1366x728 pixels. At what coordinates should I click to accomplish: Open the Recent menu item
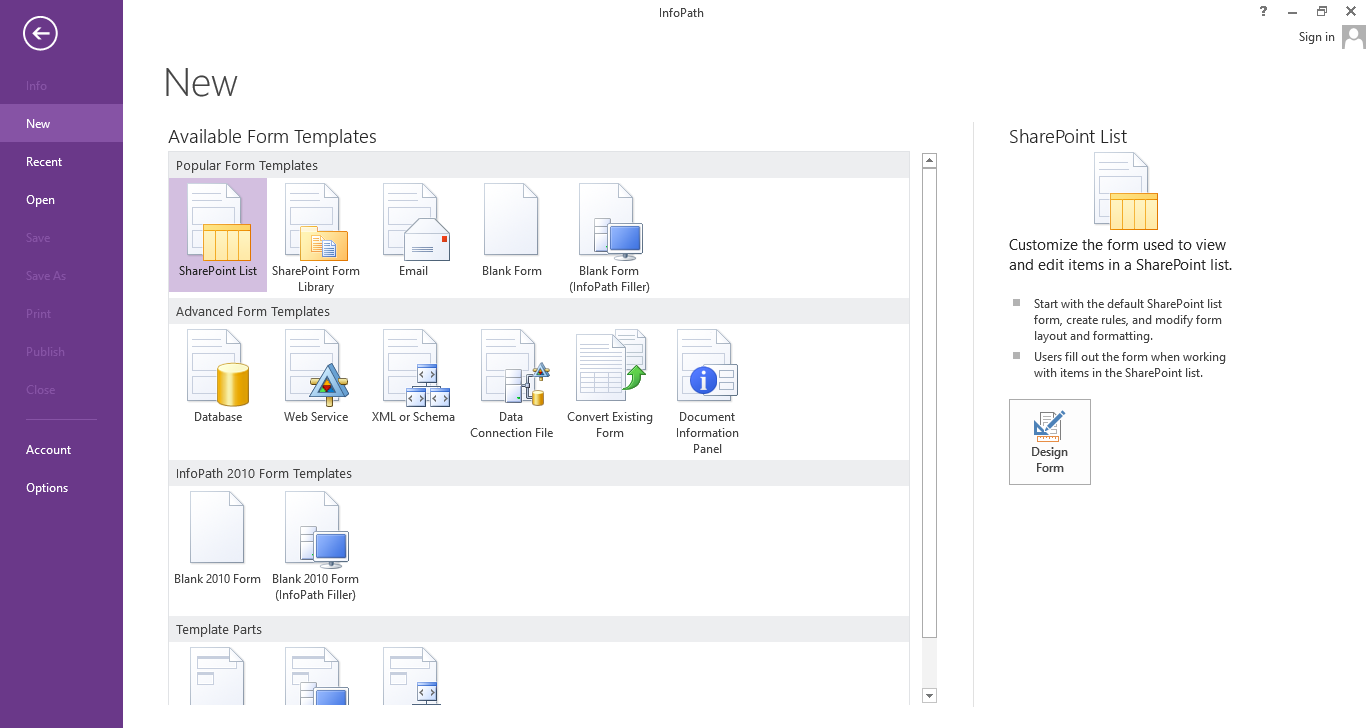coord(44,162)
